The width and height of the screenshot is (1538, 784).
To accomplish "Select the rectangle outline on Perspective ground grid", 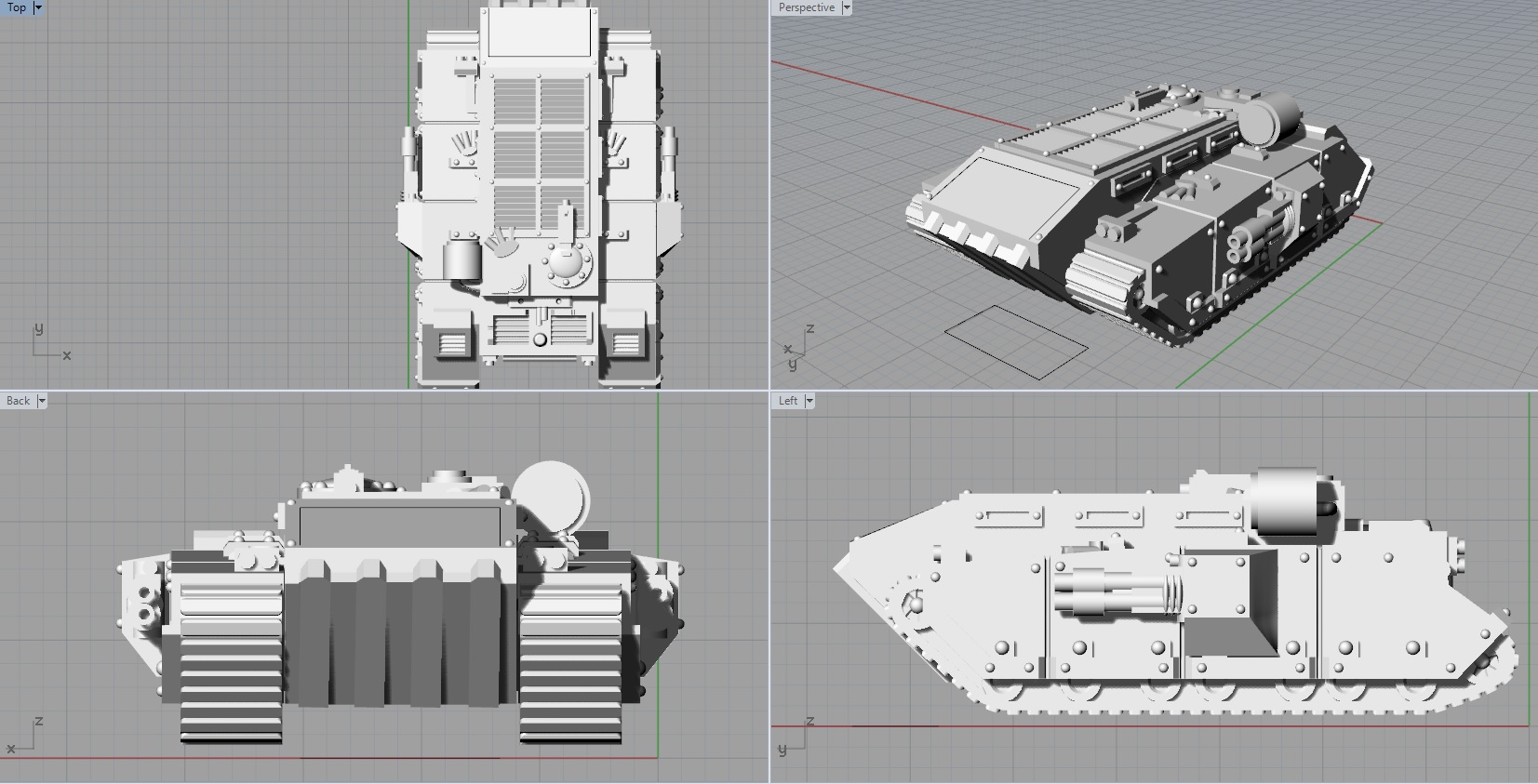I will (1015, 341).
